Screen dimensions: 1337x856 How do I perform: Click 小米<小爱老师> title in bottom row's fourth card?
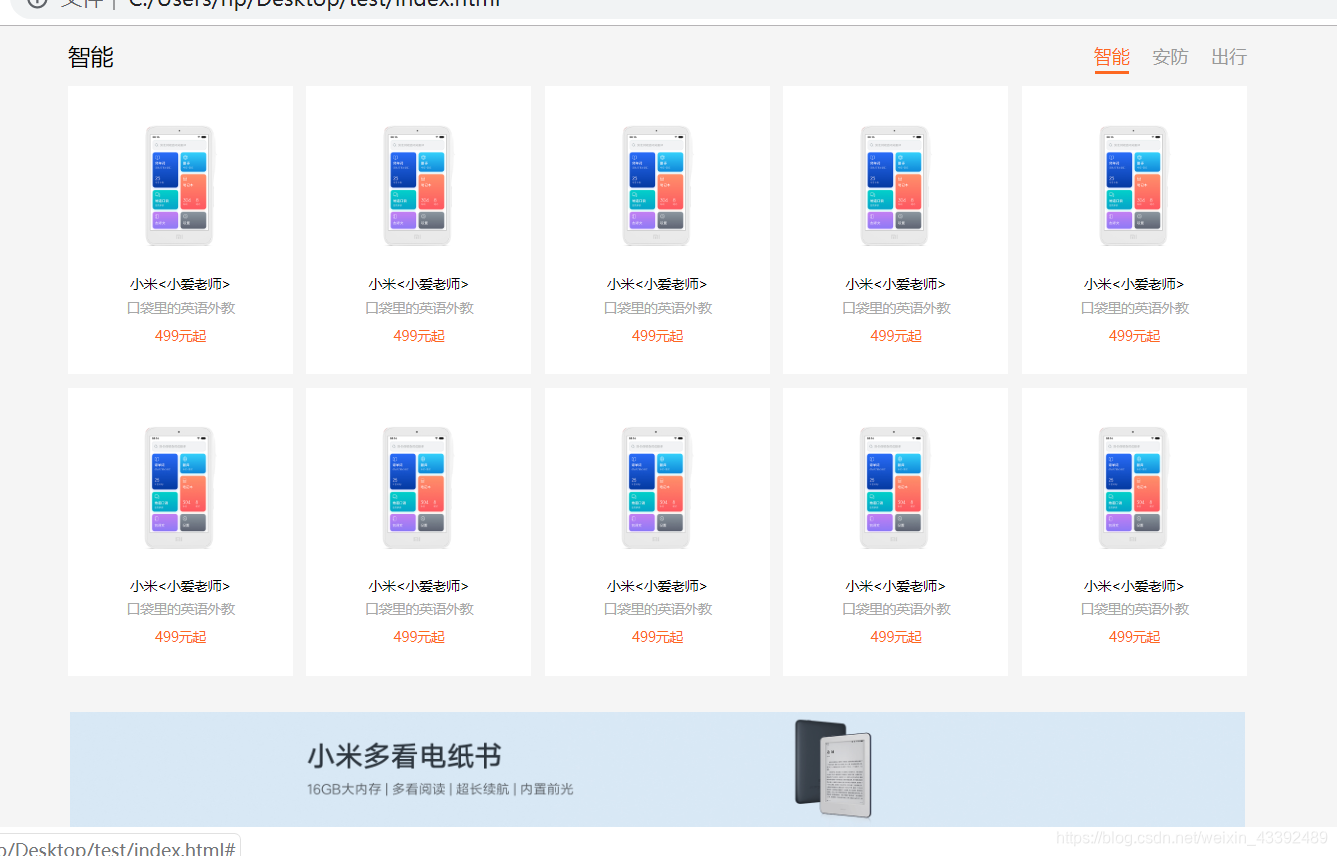click(x=895, y=586)
